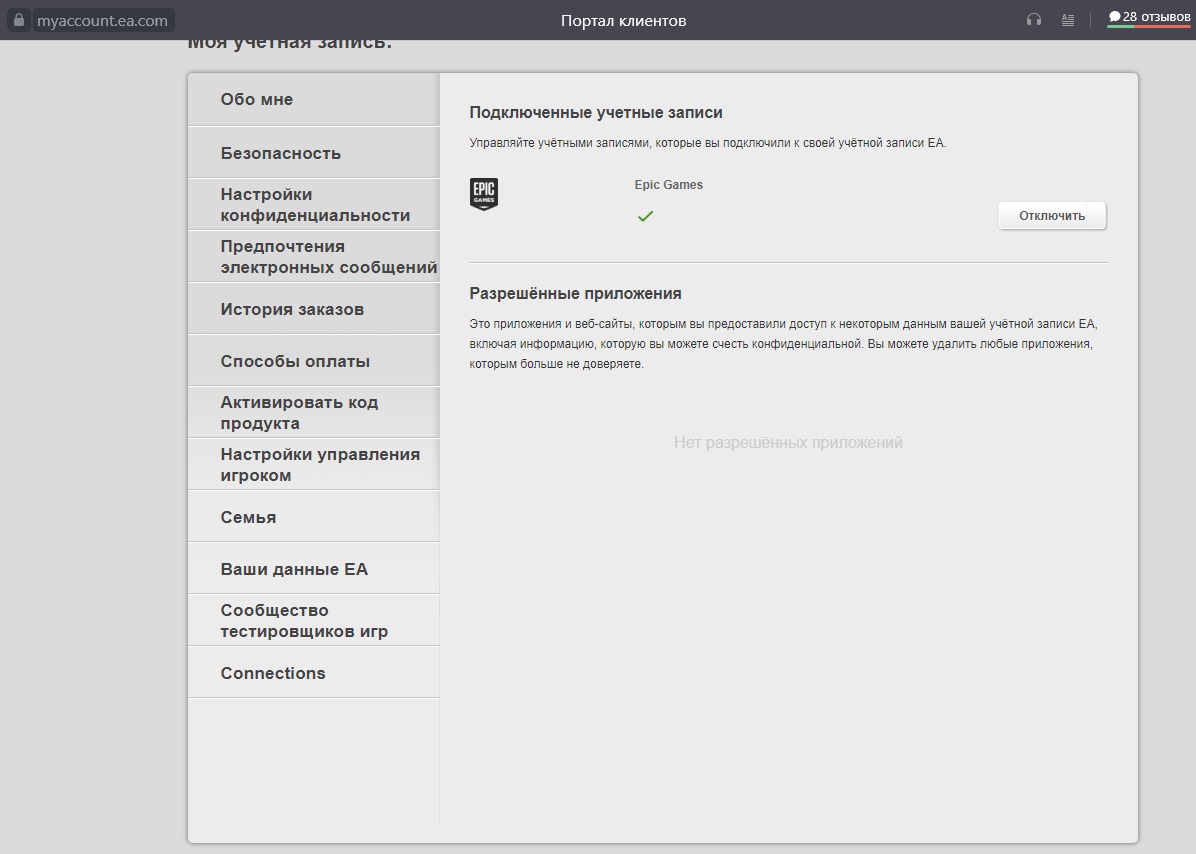The width and height of the screenshot is (1196, 854).
Task: Click the lock icon beside the address
Action: (19, 20)
